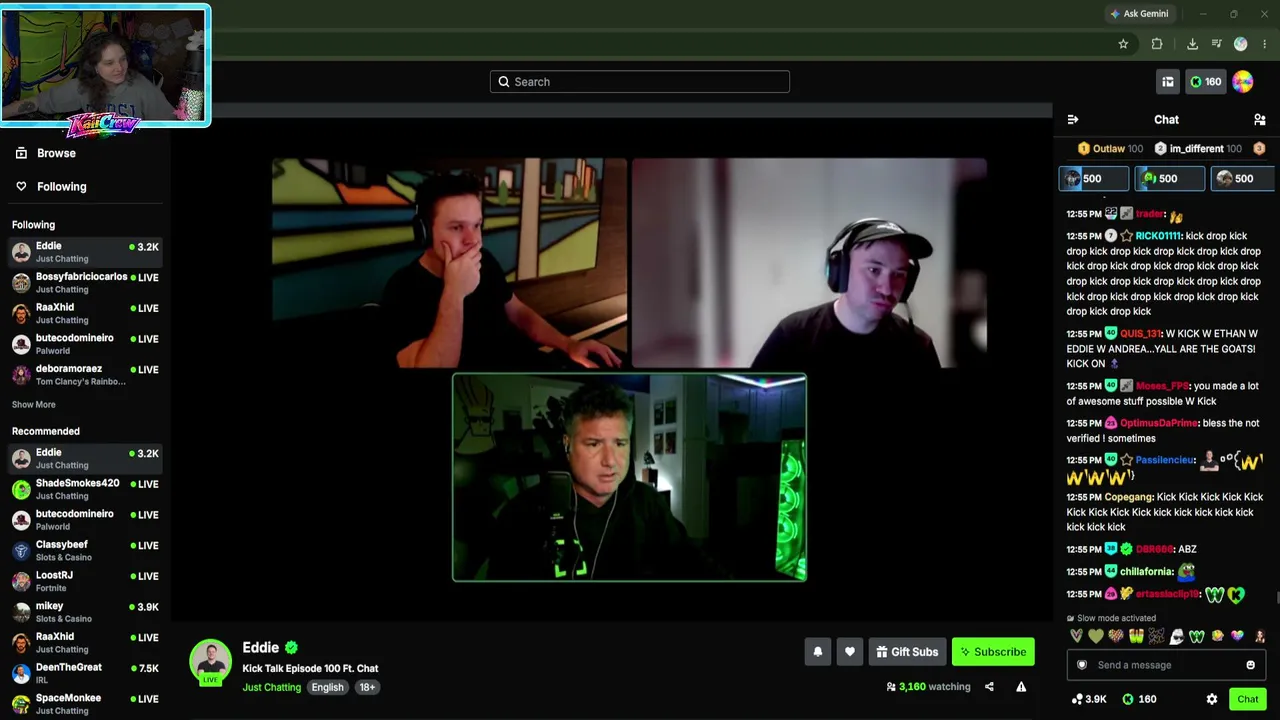Share the stream with share icon
This screenshot has width=1280, height=720.
(989, 687)
